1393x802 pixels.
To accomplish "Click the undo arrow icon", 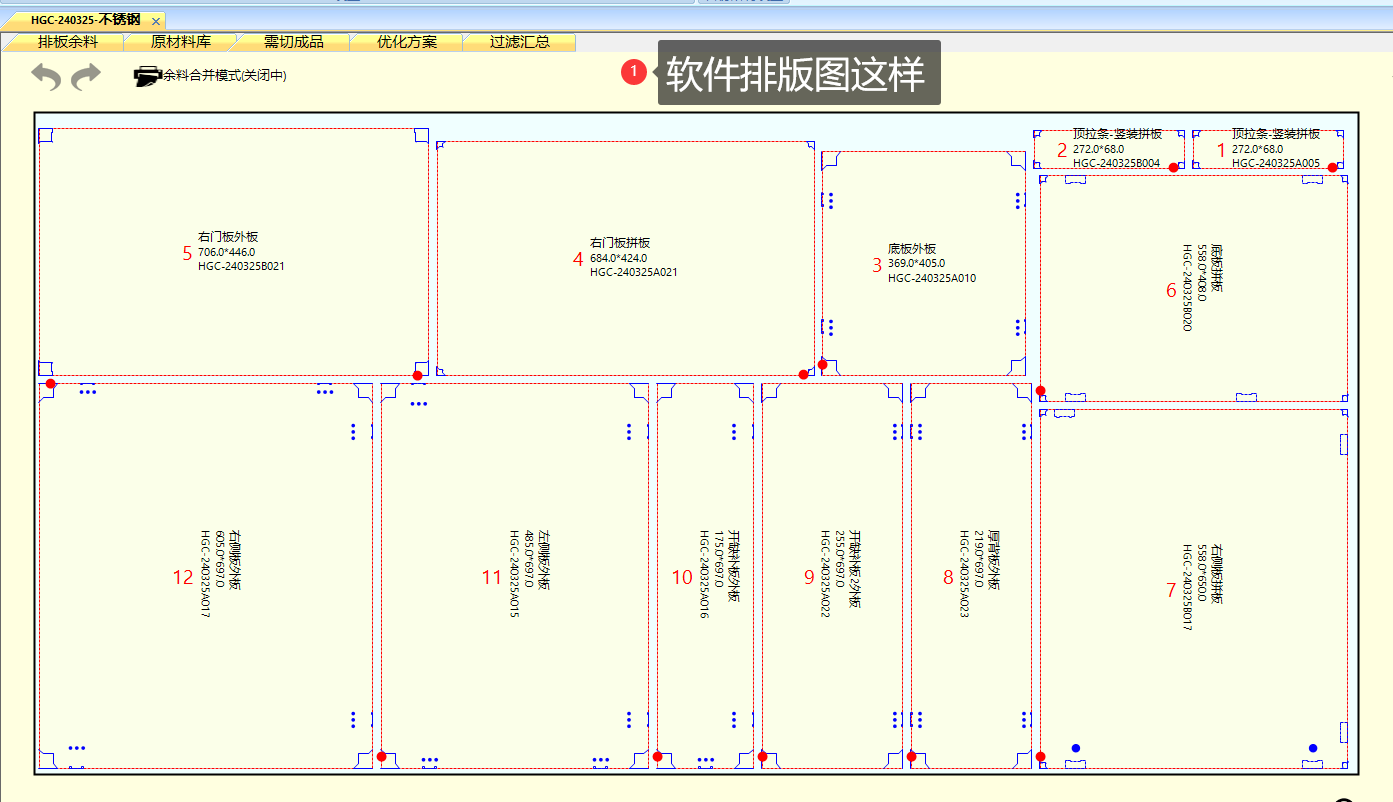I will click(46, 76).
